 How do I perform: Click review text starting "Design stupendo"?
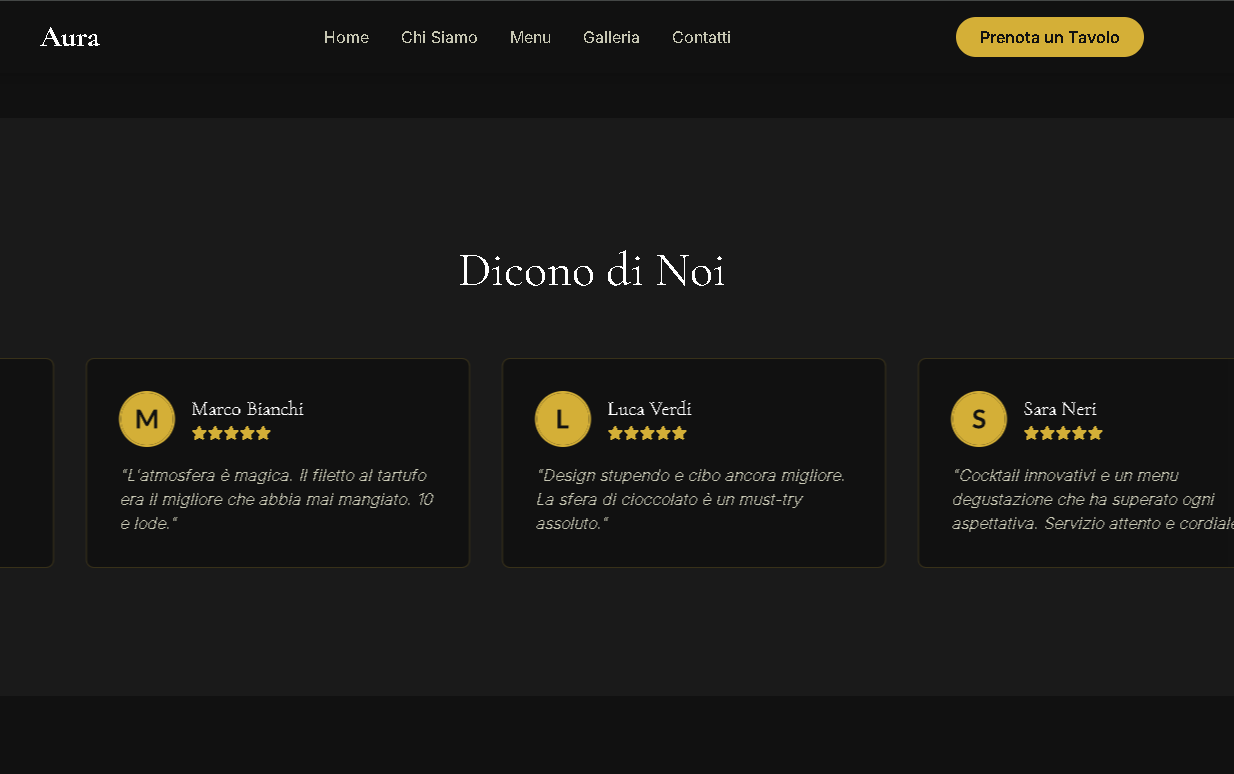pyautogui.click(x=691, y=499)
